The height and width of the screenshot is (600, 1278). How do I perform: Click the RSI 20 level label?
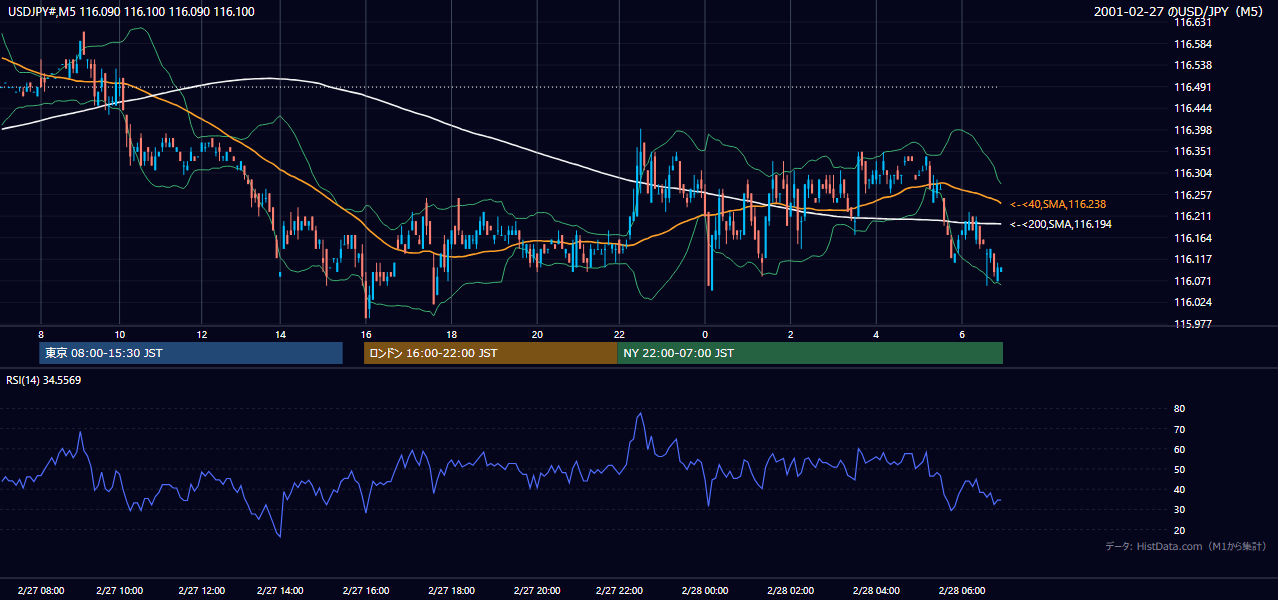[1179, 530]
